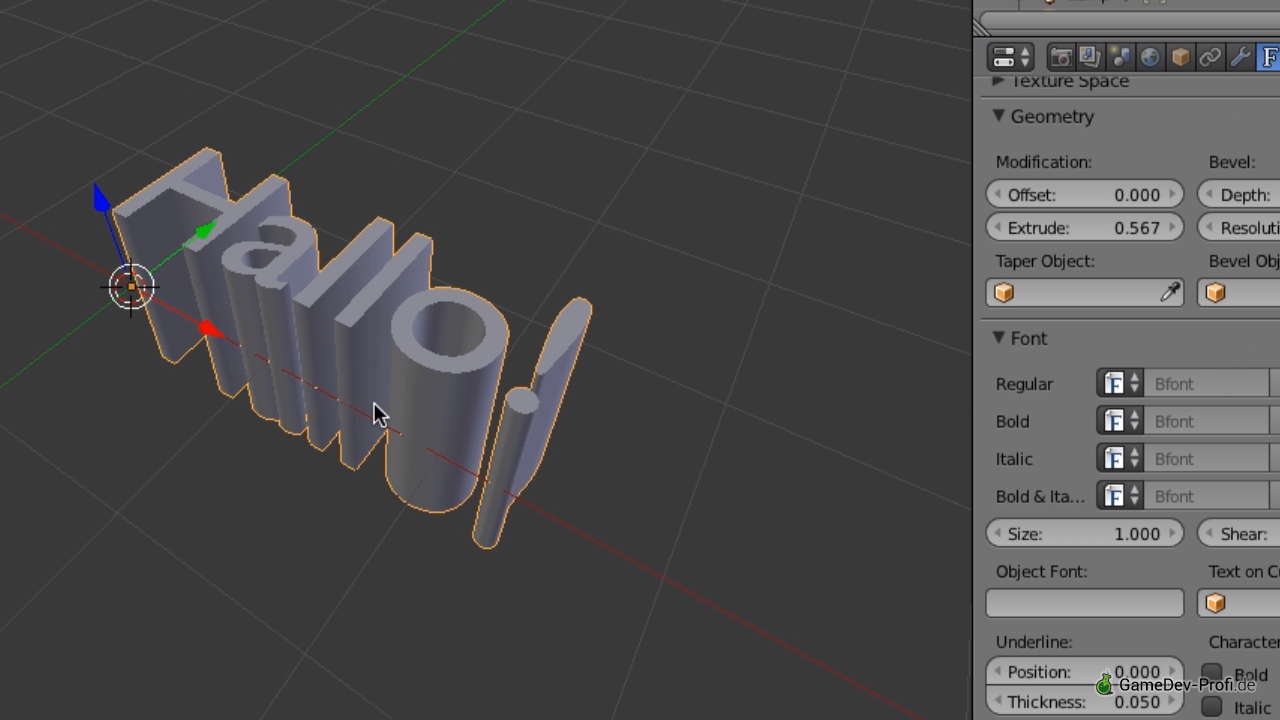
Task: Open Italic font browse dropdown
Action: (x=1121, y=459)
